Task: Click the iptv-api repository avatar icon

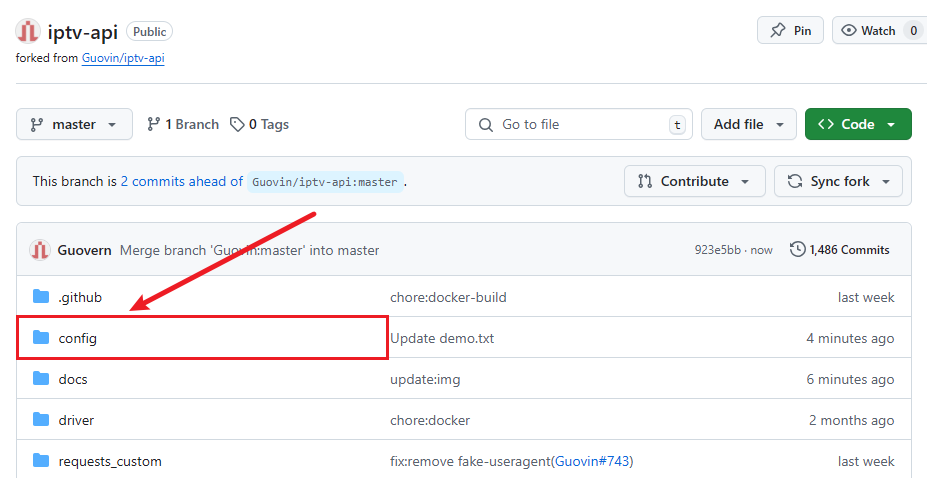Action: point(28,31)
